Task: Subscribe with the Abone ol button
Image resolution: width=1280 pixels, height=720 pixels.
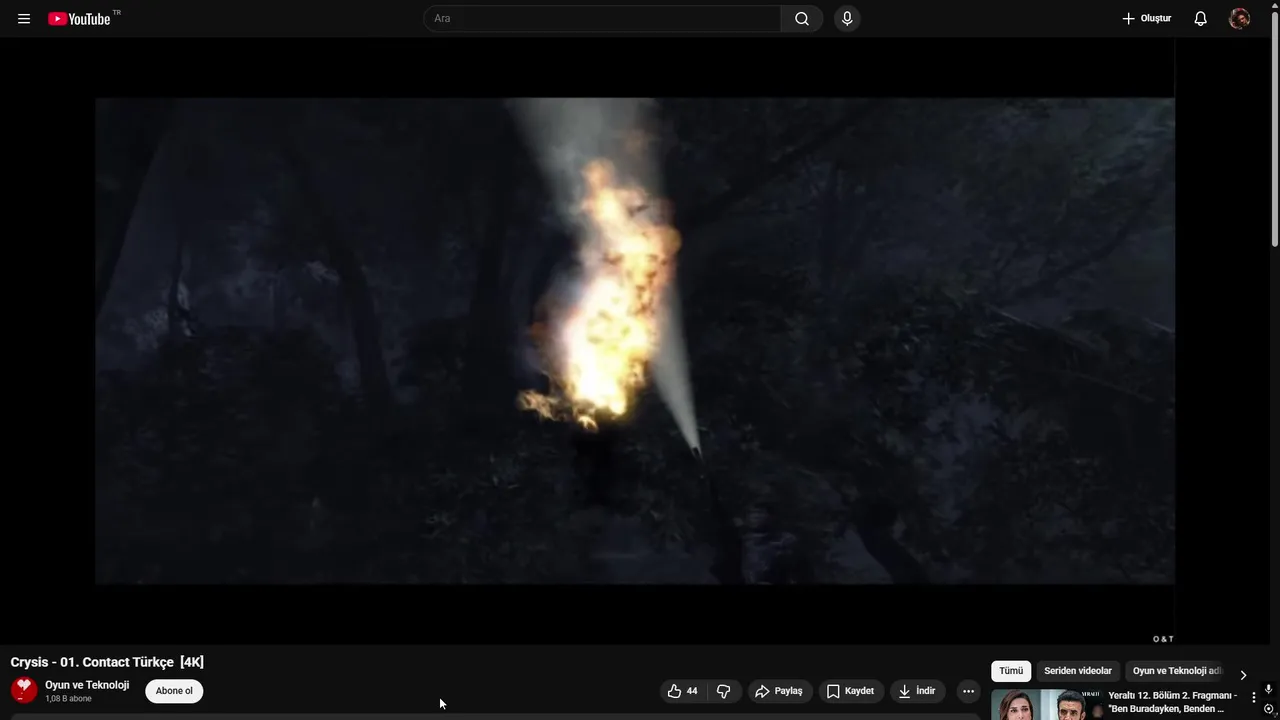Action: pyautogui.click(x=174, y=691)
